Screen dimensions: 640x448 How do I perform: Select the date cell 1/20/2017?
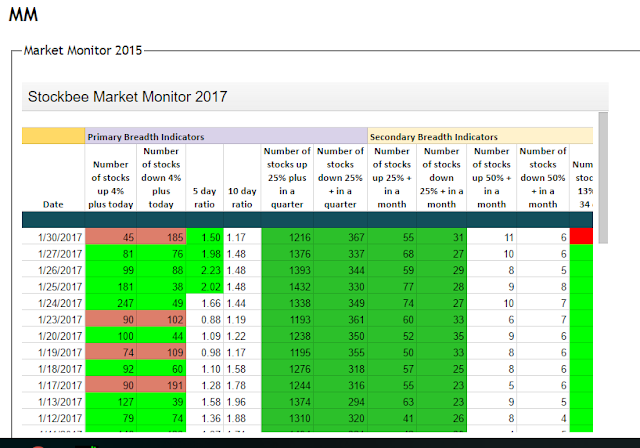click(x=53, y=336)
